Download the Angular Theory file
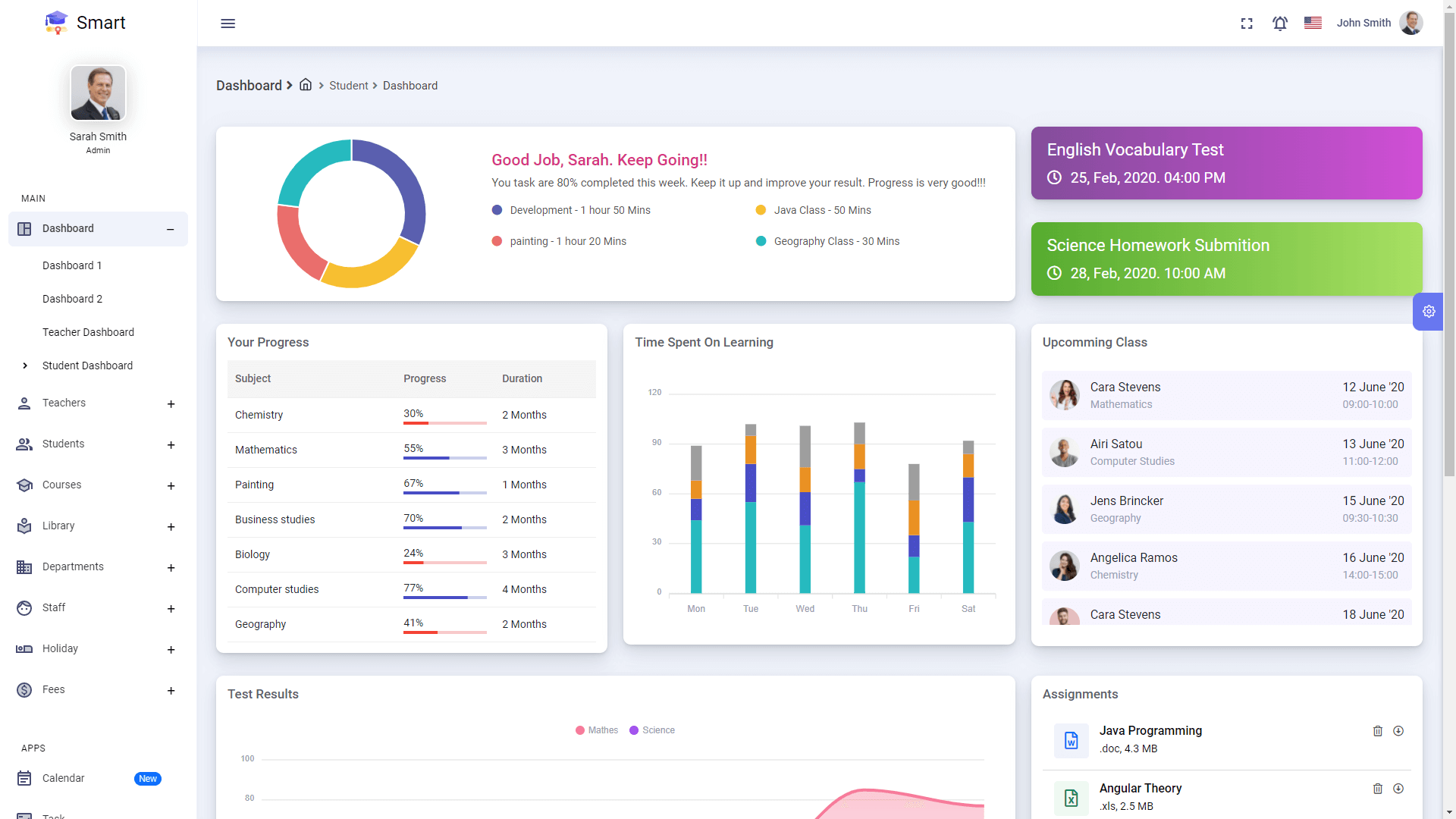This screenshot has height=819, width=1456. (x=1399, y=789)
